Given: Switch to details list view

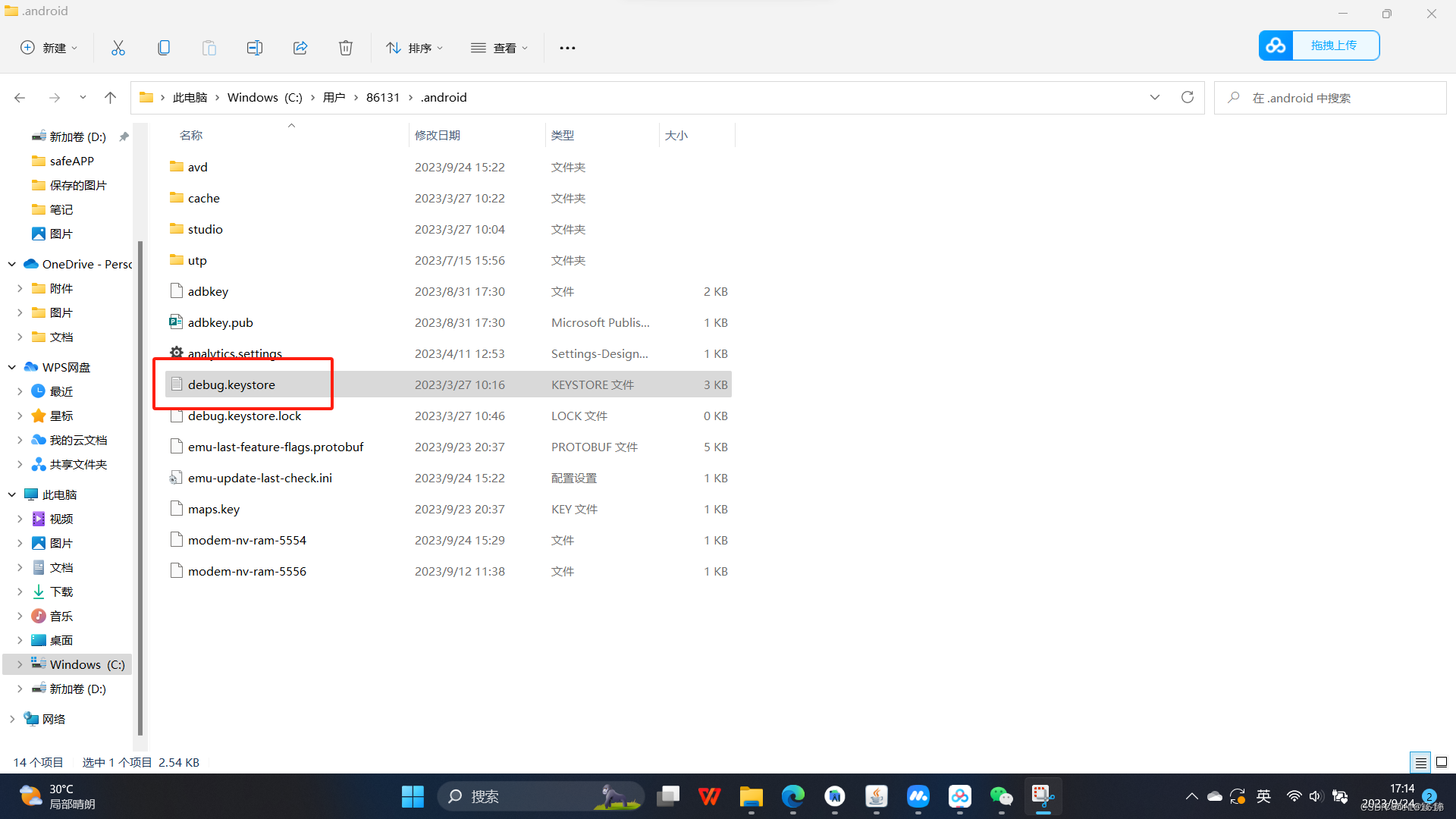Looking at the screenshot, I should point(1420,762).
